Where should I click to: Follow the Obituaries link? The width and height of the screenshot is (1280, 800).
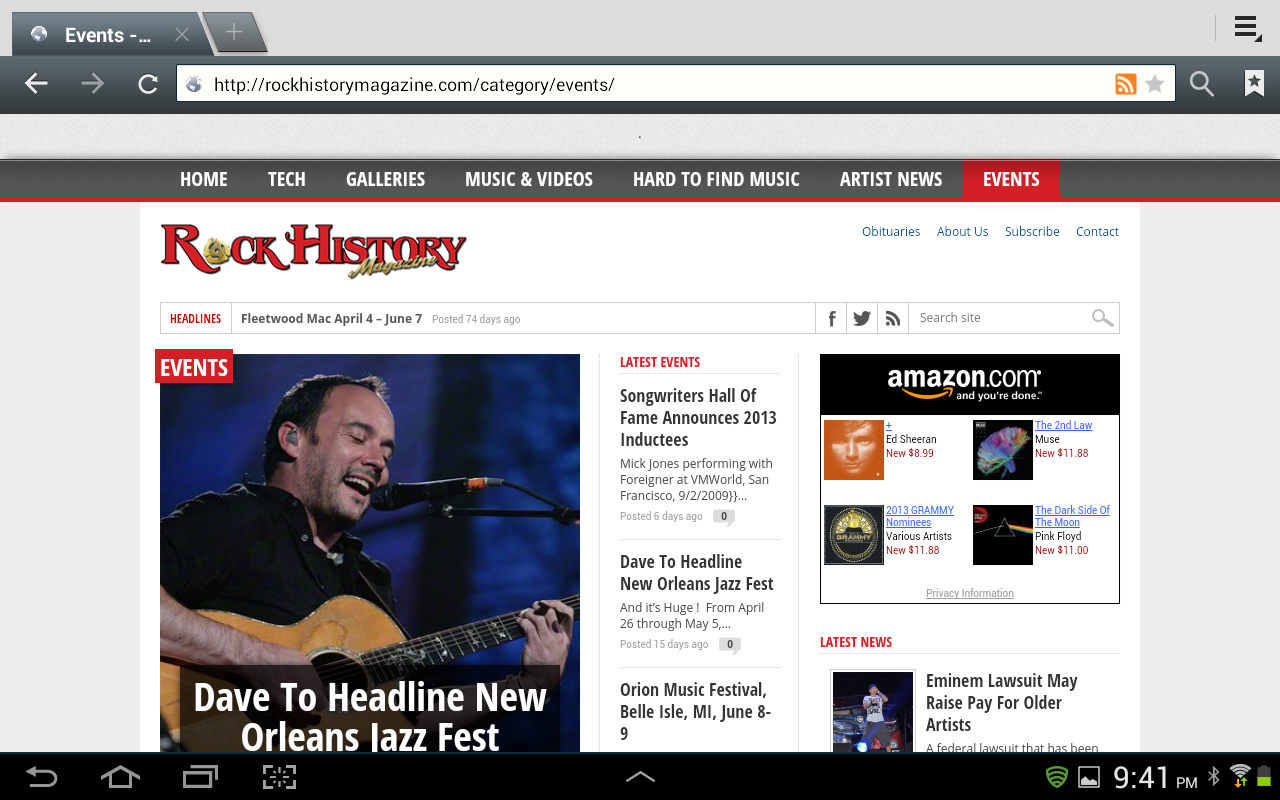(891, 231)
